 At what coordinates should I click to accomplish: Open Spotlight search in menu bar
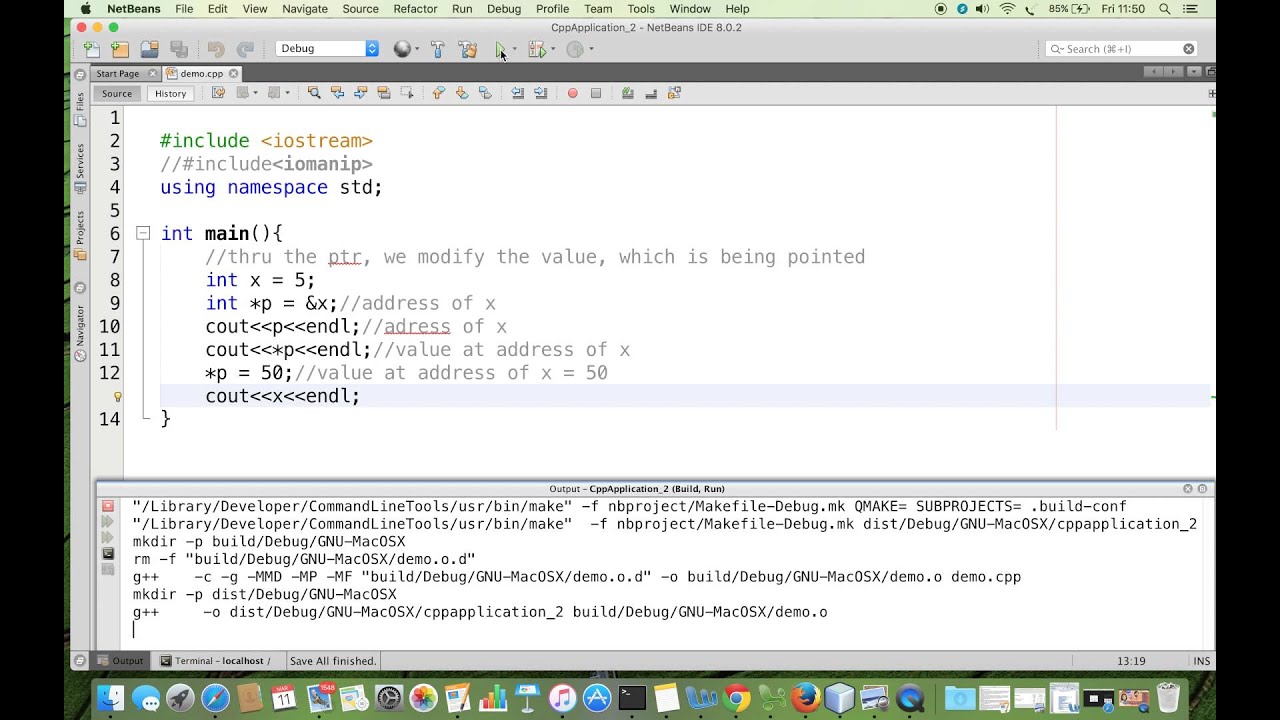(1164, 9)
